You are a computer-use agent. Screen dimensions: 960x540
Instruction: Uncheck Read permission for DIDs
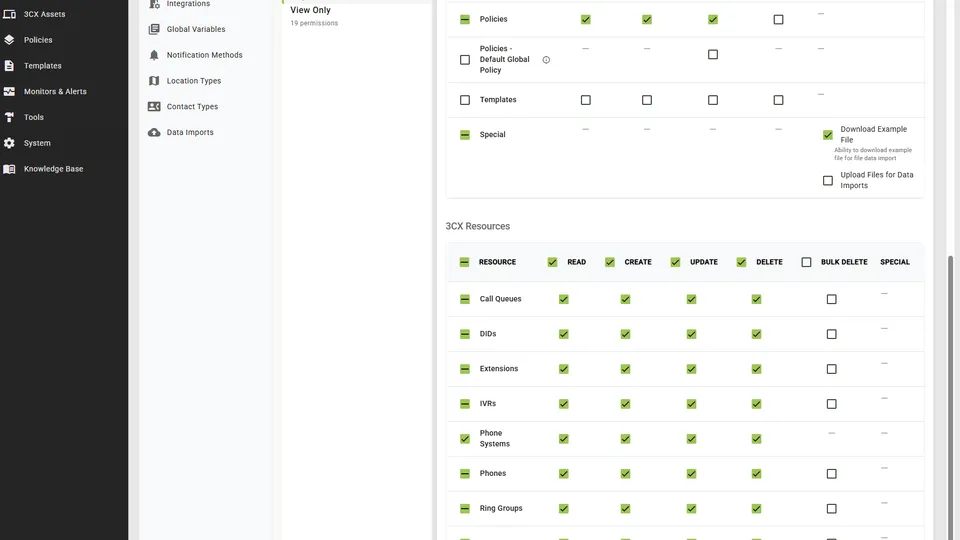[x=564, y=334]
